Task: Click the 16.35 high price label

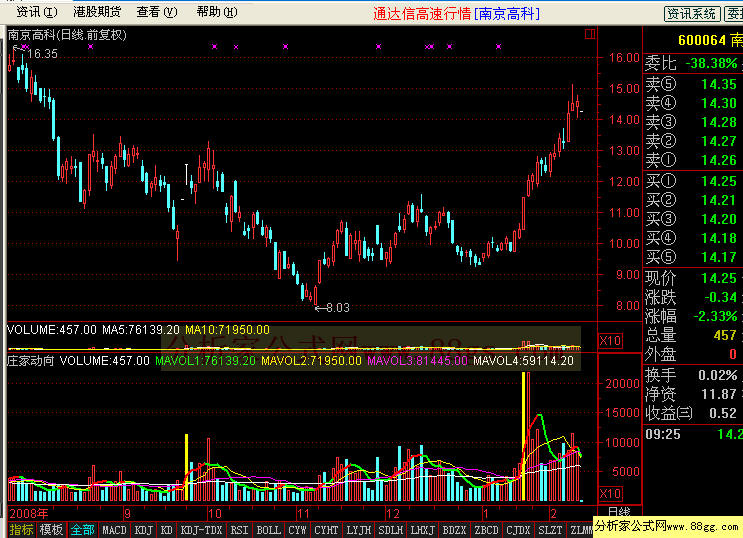Action: [43, 54]
